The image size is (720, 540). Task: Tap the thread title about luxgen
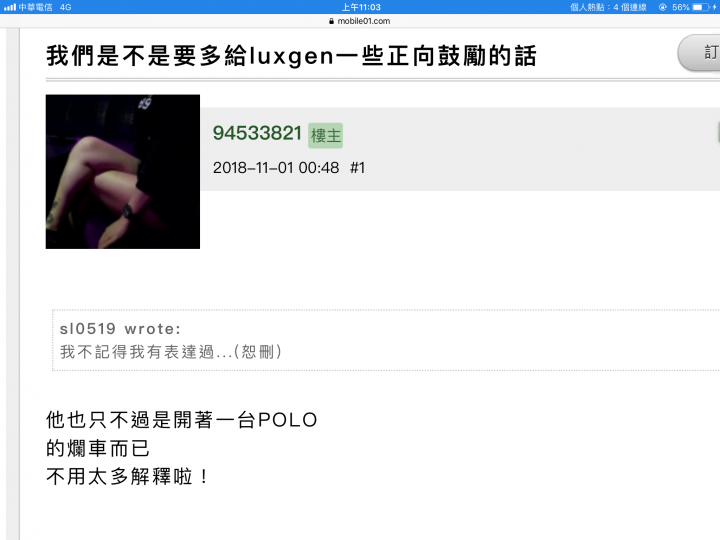coord(291,56)
